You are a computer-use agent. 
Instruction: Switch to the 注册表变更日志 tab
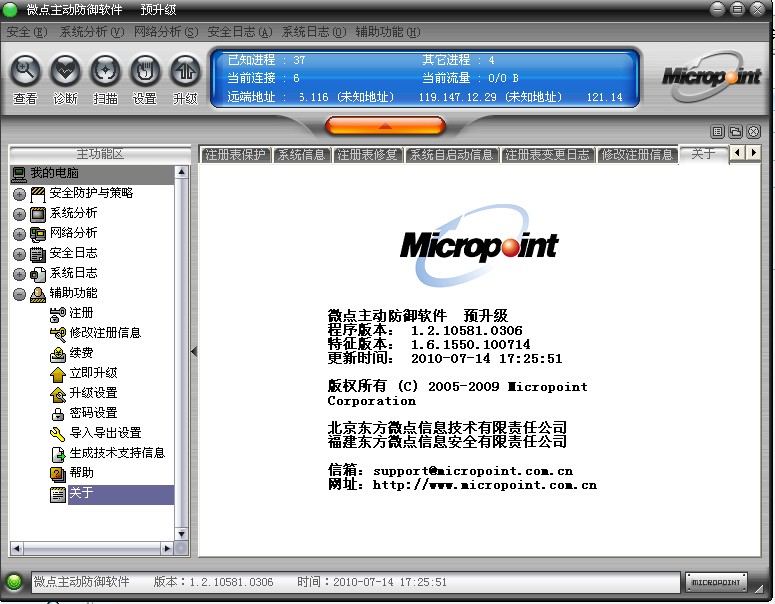(547, 155)
